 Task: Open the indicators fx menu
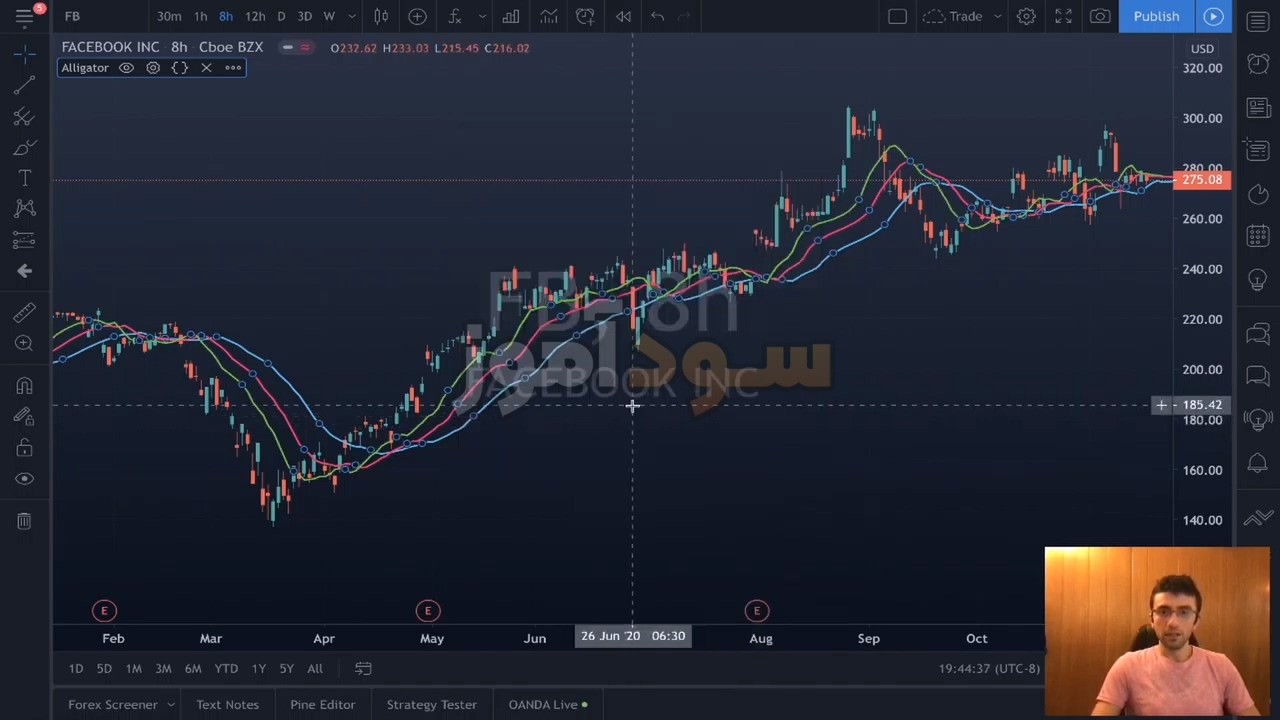pos(455,16)
